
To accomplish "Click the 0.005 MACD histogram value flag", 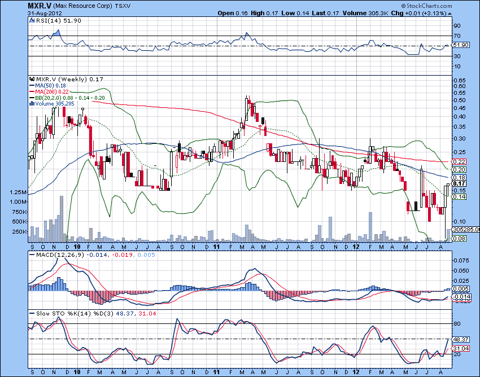I will [461, 289].
